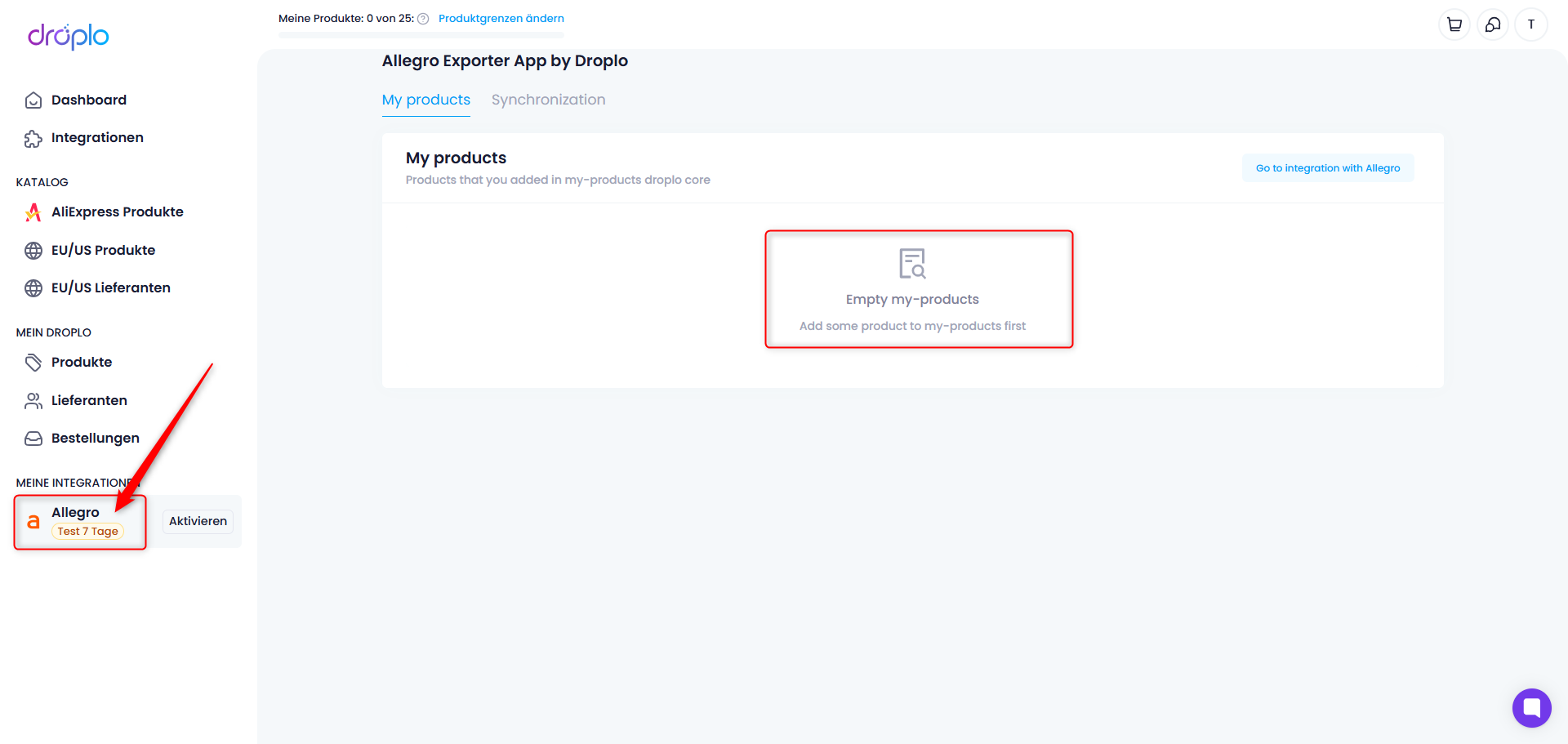
Task: Click the Lieferanten people icon
Action: 33,401
